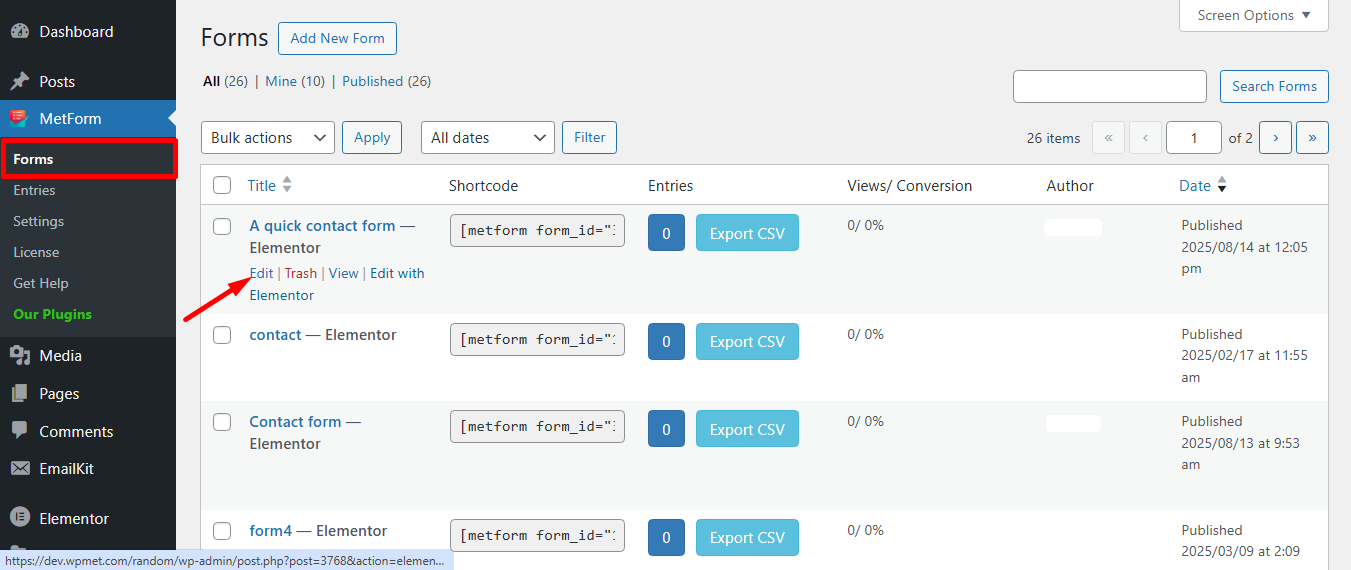Open 'A quick contact form' title link
1351x570 pixels.
[x=322, y=226]
